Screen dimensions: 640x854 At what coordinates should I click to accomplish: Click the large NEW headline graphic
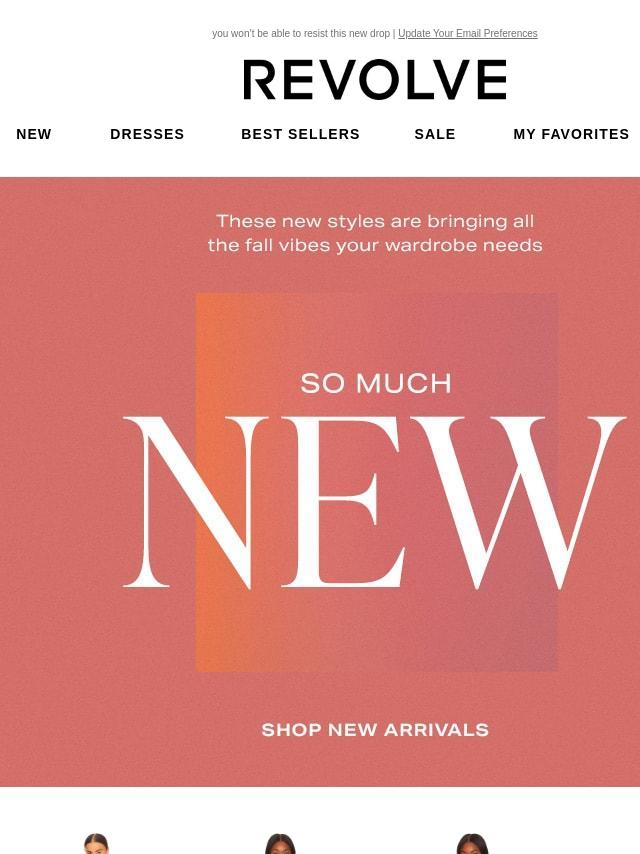pos(375,502)
